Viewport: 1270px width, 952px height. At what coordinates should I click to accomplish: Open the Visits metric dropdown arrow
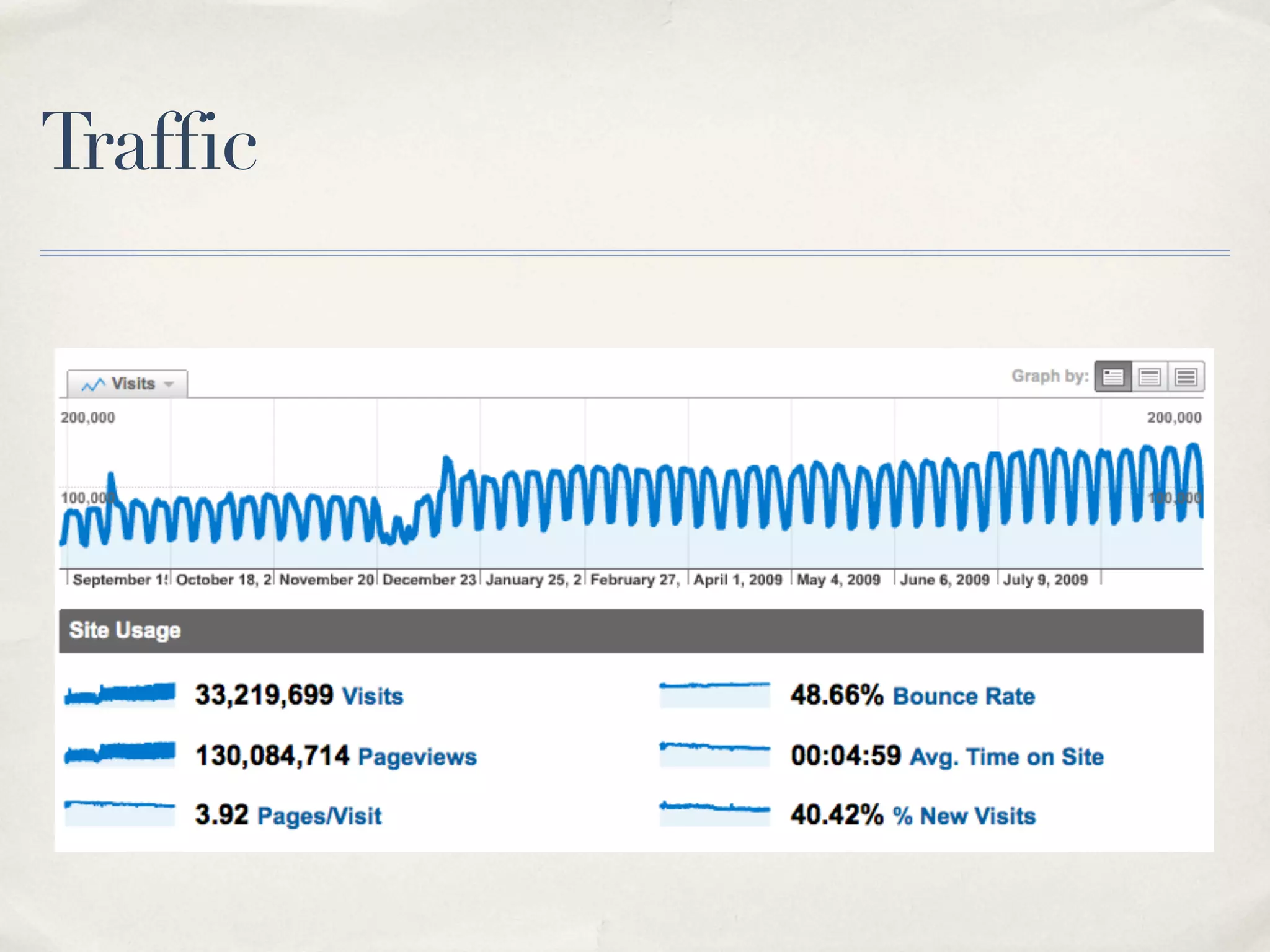[x=169, y=385]
